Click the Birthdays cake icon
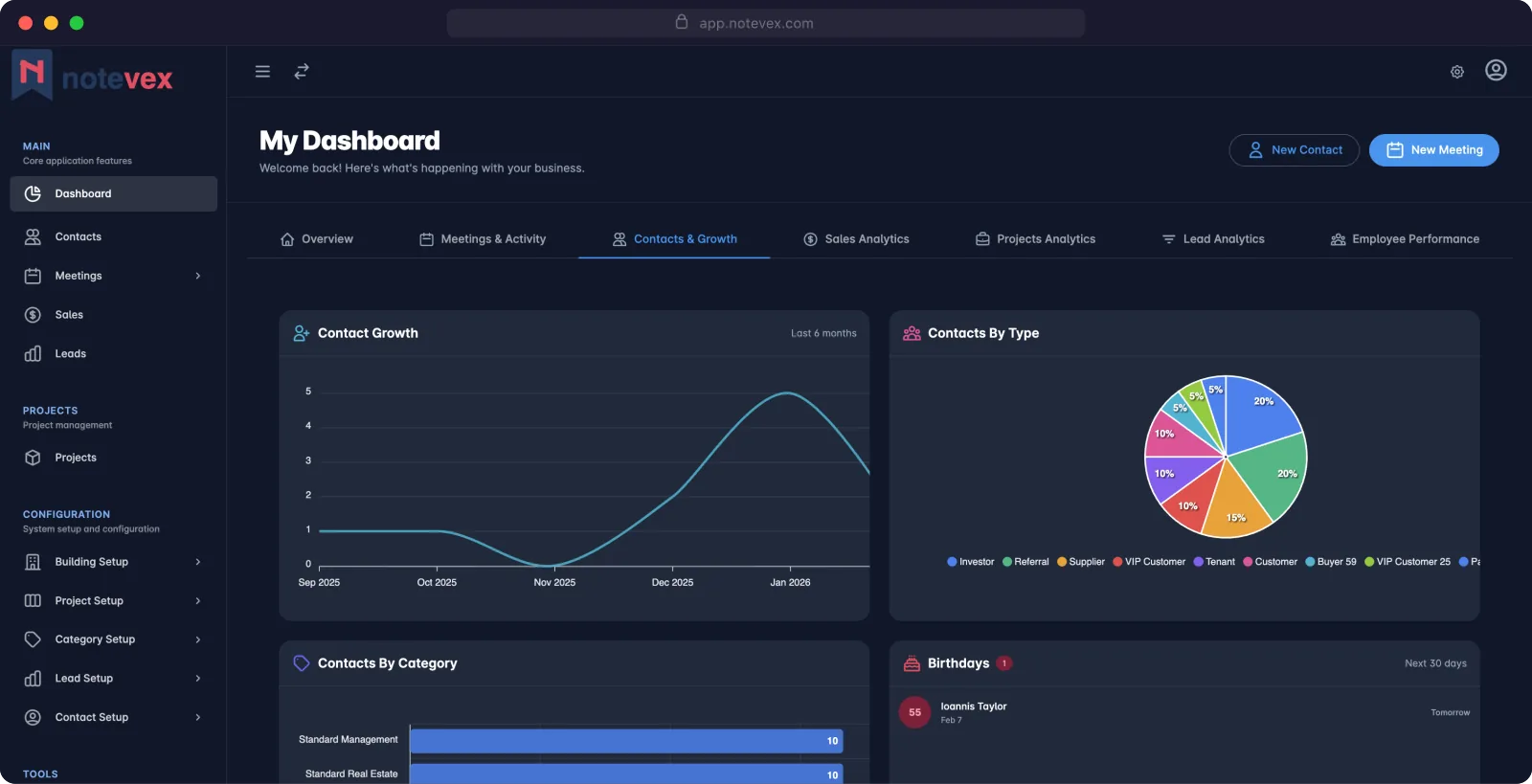1532x784 pixels. [x=912, y=663]
